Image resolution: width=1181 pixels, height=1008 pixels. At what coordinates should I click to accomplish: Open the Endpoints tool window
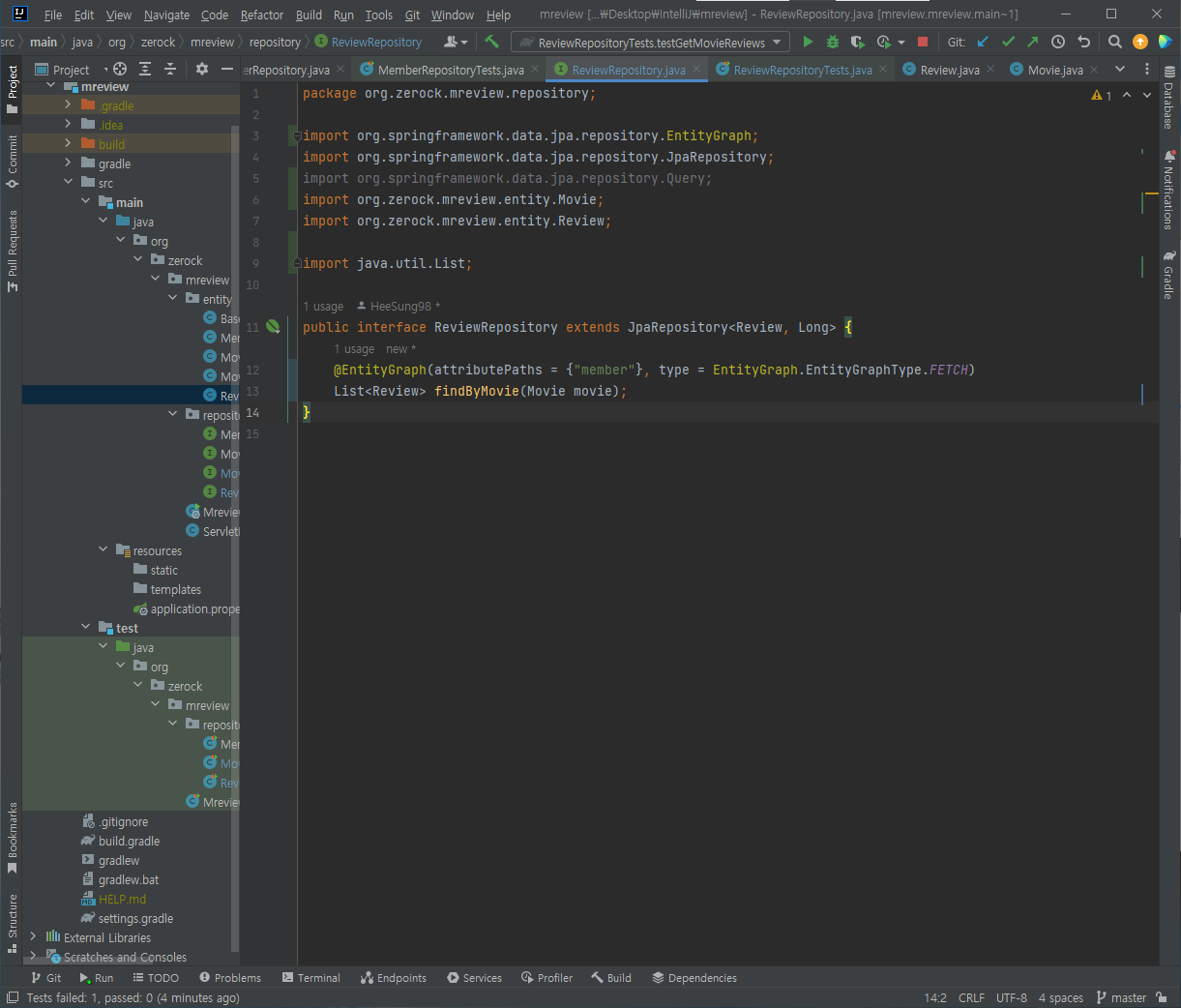pyautogui.click(x=393, y=978)
